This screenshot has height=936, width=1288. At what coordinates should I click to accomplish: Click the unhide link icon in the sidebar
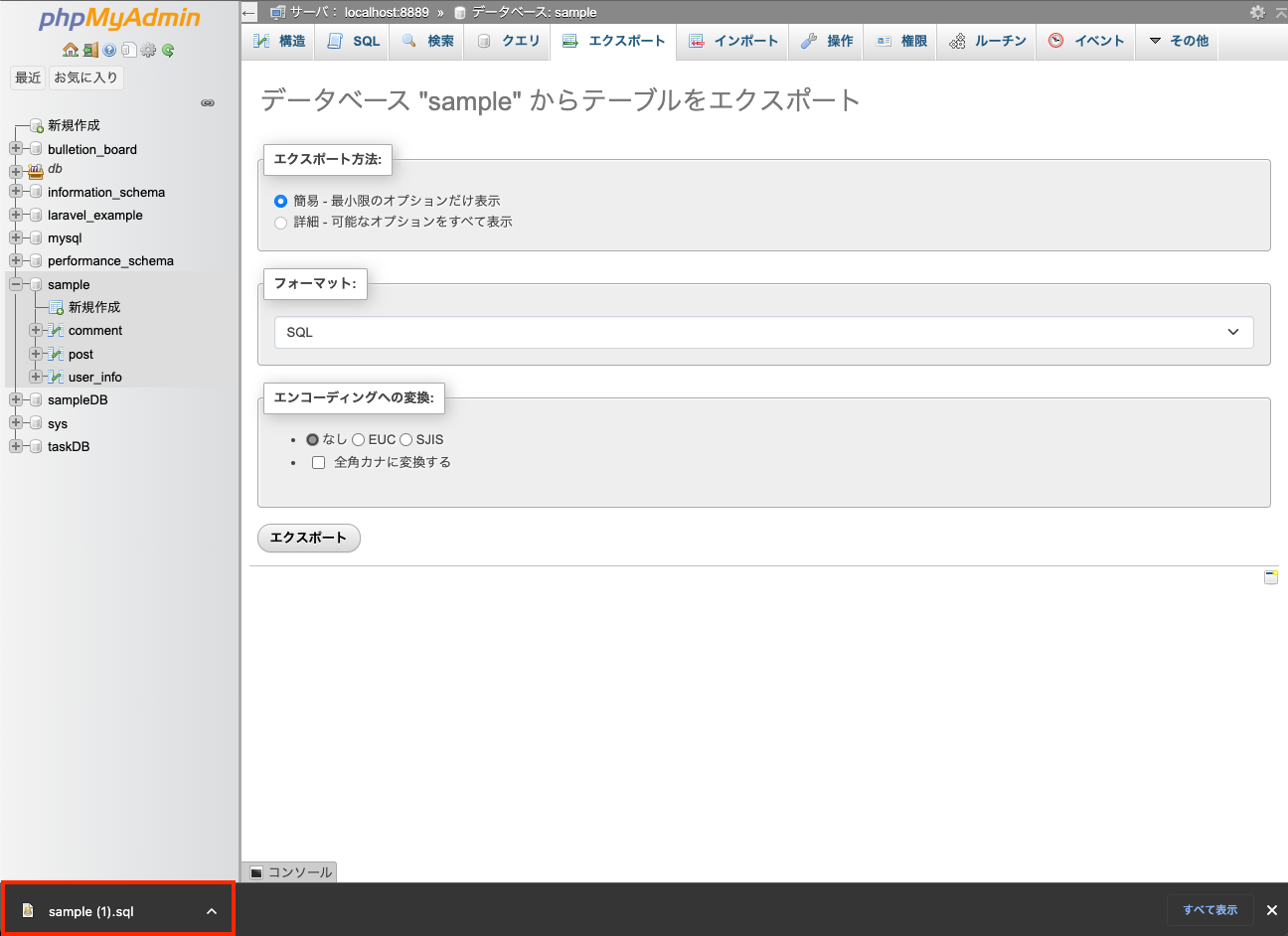click(207, 102)
